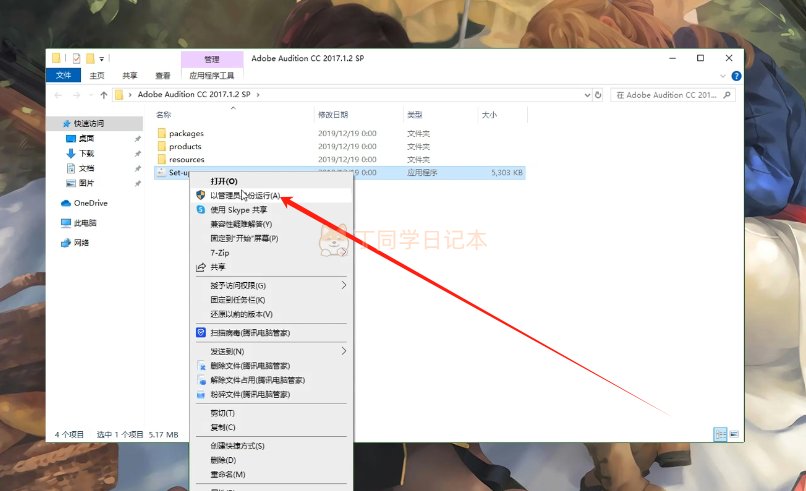Select the resources folder
The image size is (806, 491).
click(x=187, y=159)
